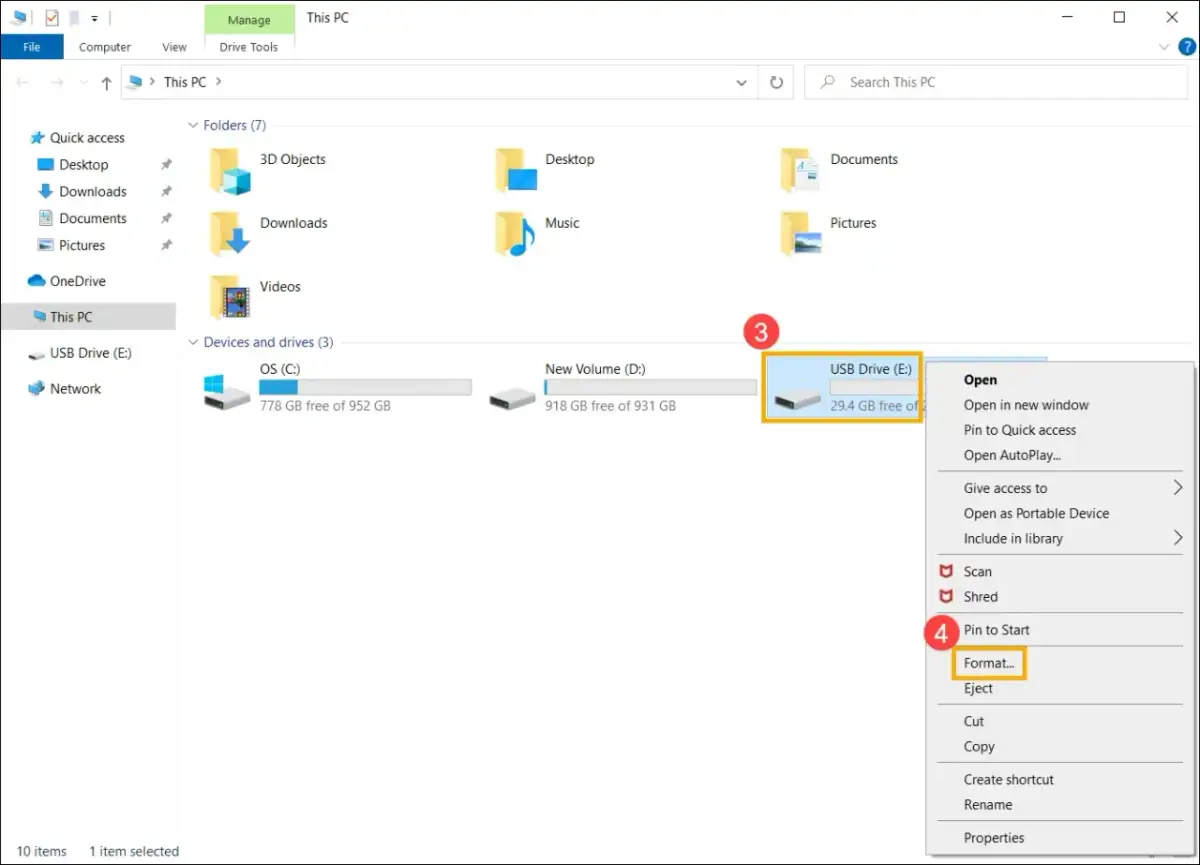Select Eject in the context menu
The width and height of the screenshot is (1200, 865).
tap(977, 688)
